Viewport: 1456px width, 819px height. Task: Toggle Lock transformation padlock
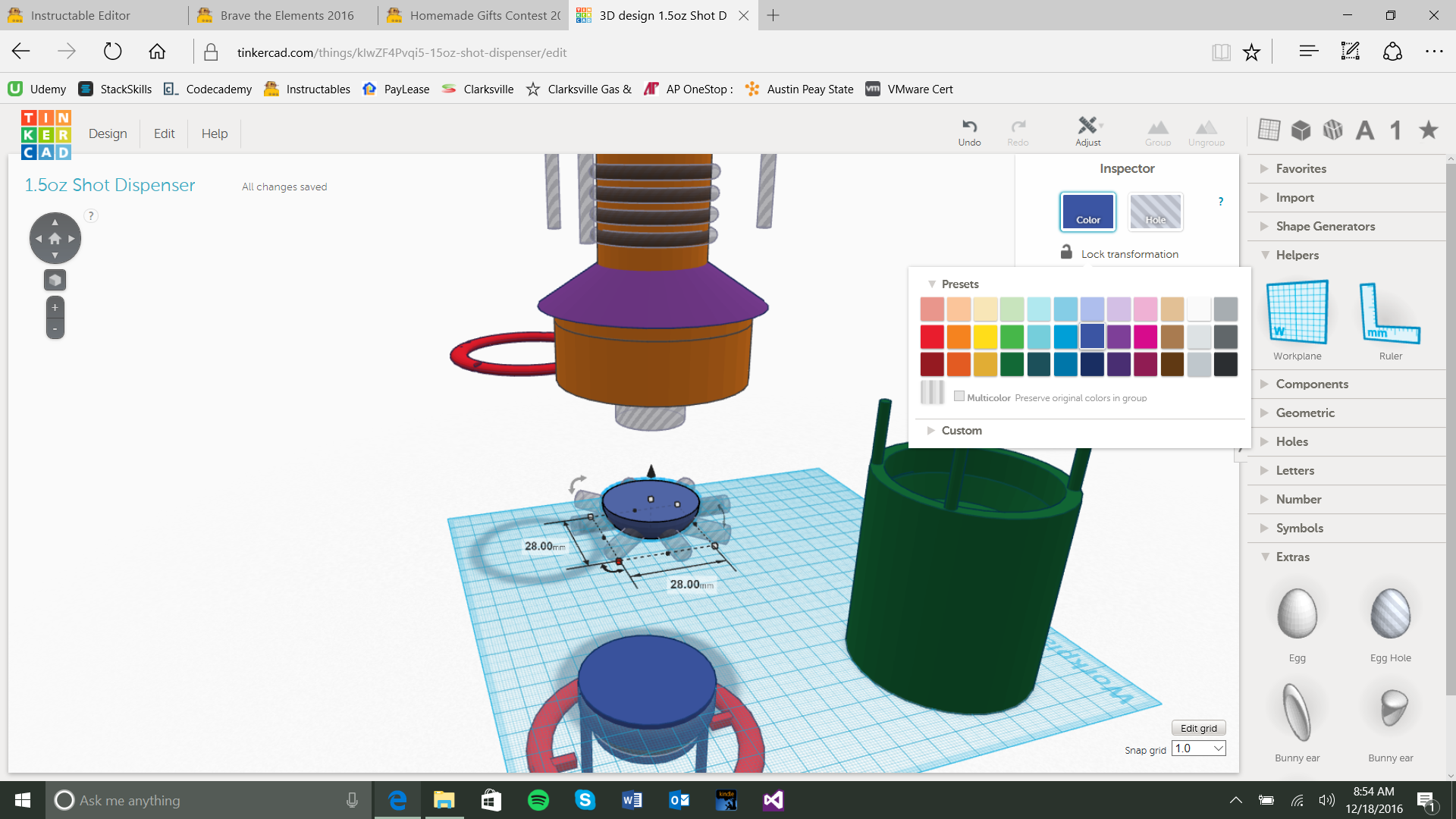pos(1066,253)
